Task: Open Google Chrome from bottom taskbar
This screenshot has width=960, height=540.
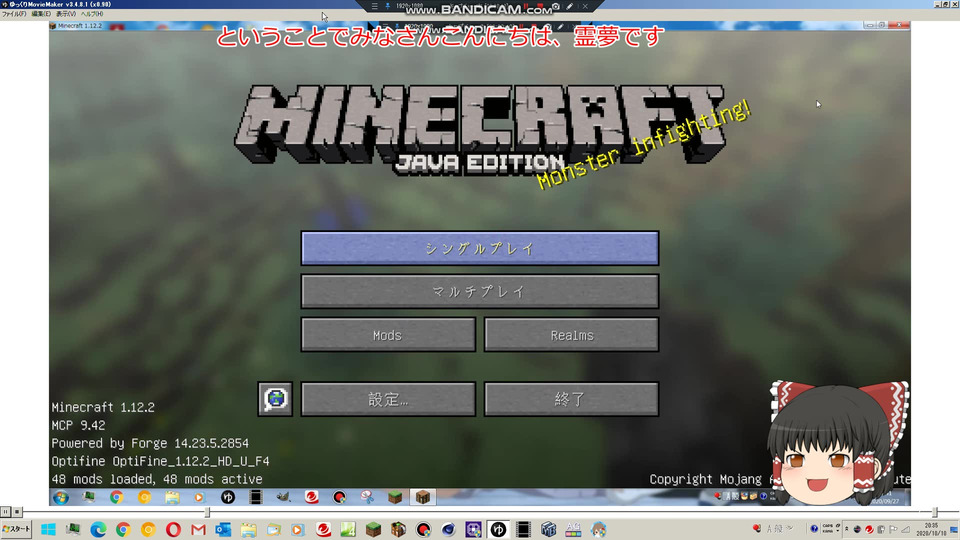Action: click(123, 530)
